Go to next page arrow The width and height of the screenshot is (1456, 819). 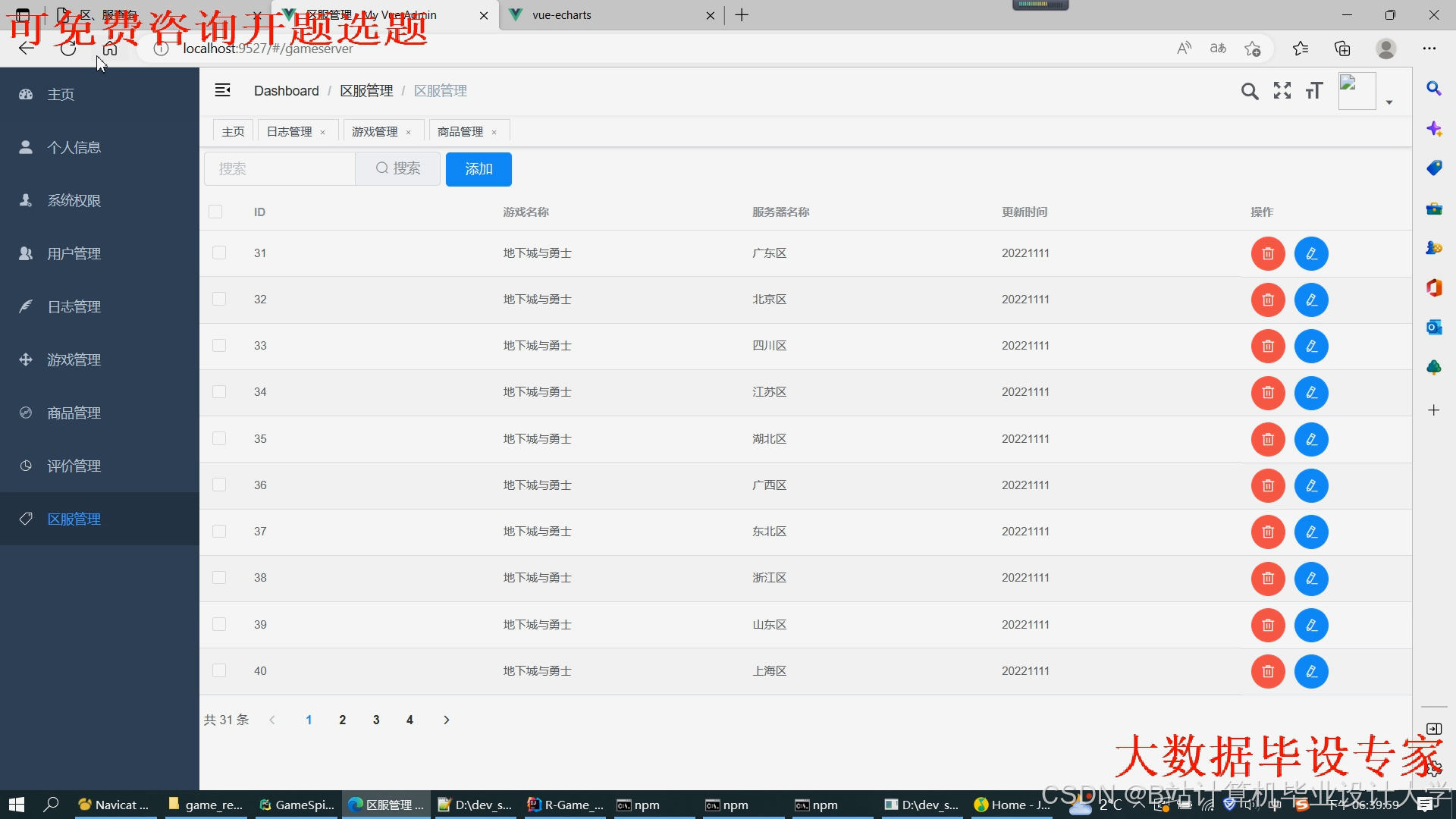click(446, 720)
